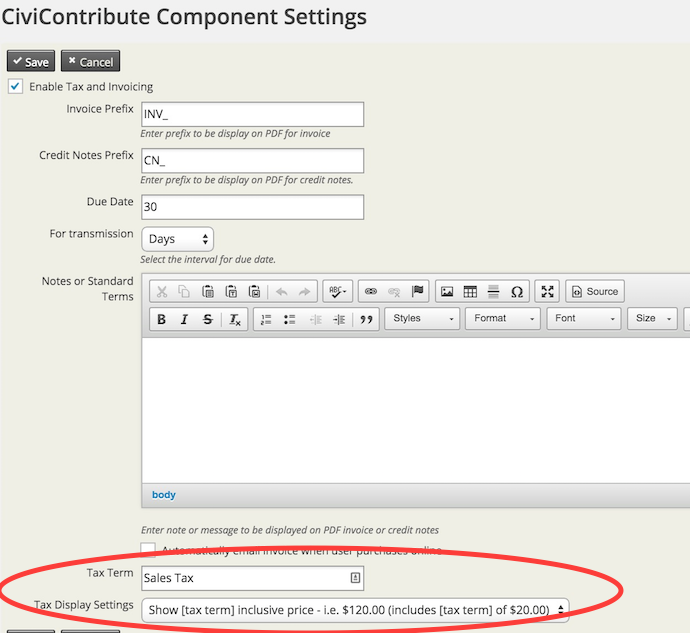The width and height of the screenshot is (690, 633).
Task: Check automatically email invoice option
Action: tap(149, 550)
